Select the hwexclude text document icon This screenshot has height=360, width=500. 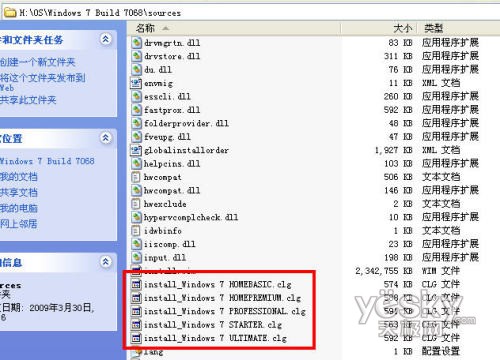click(x=136, y=204)
